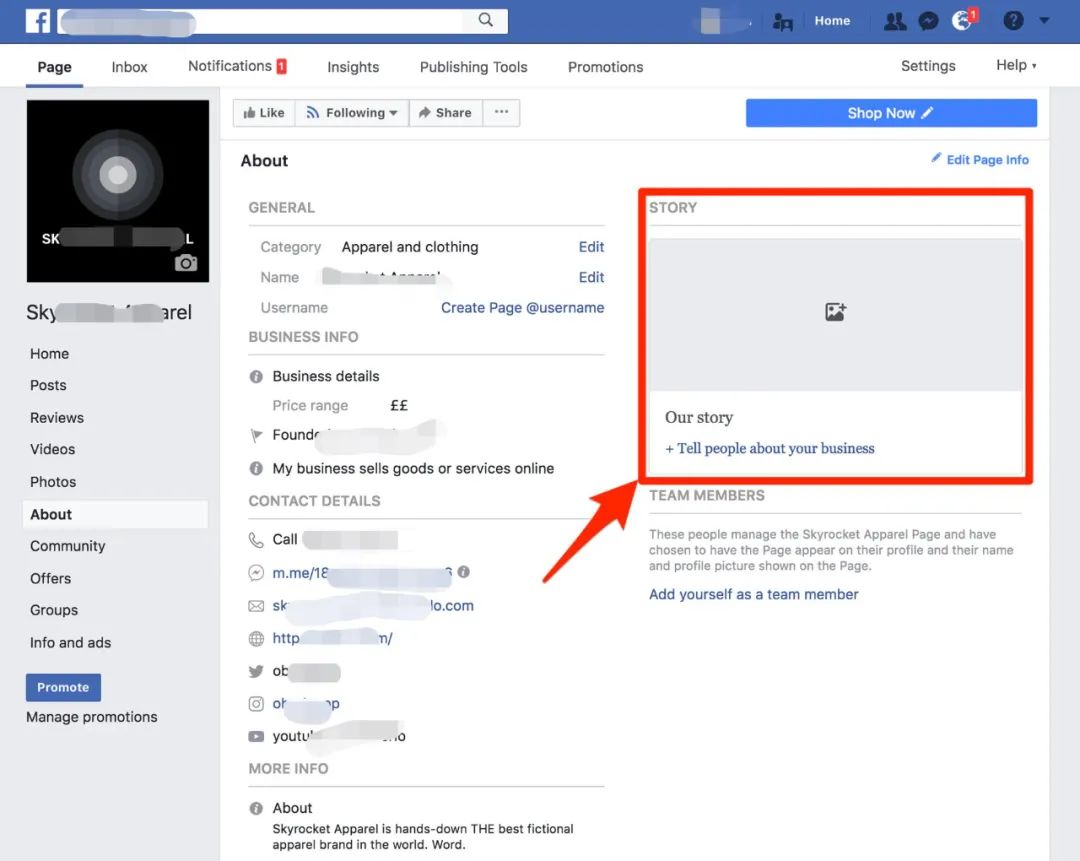Click the camera icon on profile picture
Image resolution: width=1080 pixels, height=861 pixels.
[185, 262]
